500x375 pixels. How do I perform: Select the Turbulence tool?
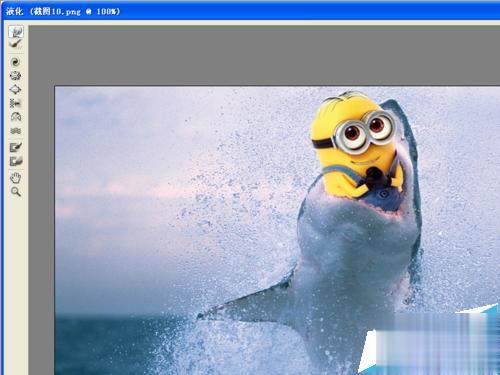(15, 131)
